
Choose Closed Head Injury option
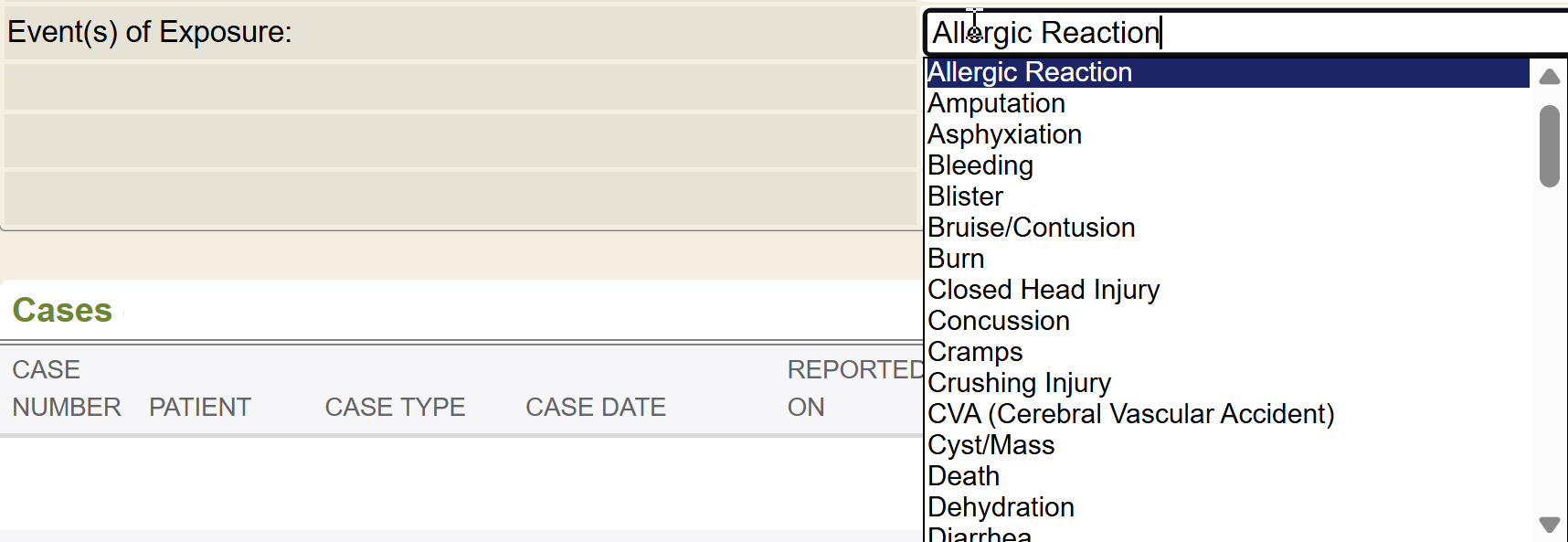(x=1044, y=290)
